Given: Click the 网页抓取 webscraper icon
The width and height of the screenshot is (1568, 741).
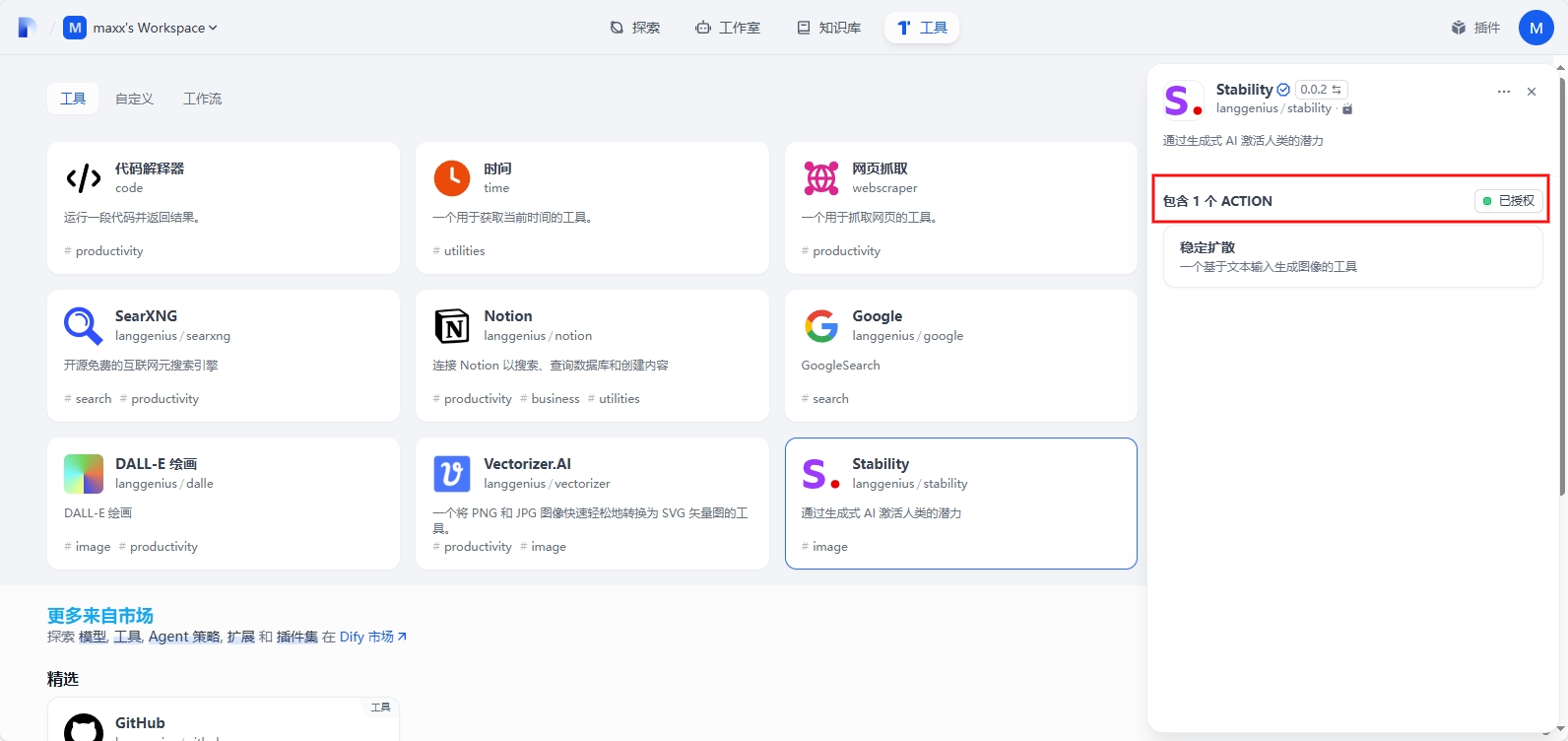Looking at the screenshot, I should pos(820,178).
